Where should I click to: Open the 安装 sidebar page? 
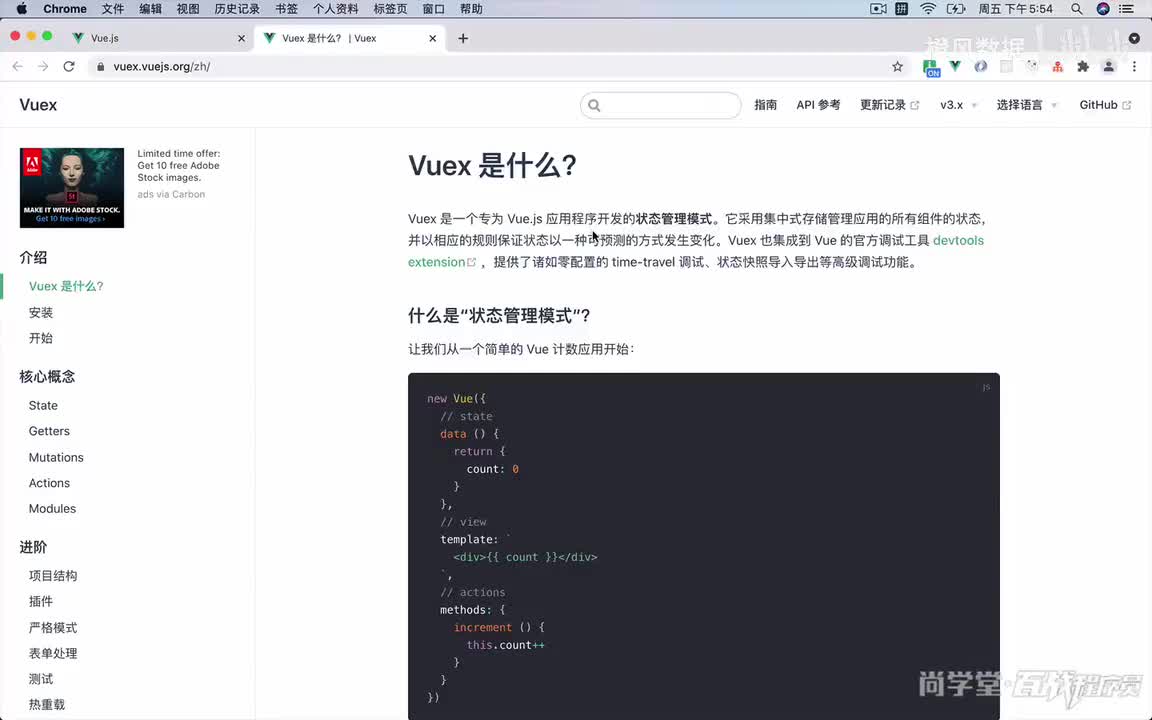[40, 312]
